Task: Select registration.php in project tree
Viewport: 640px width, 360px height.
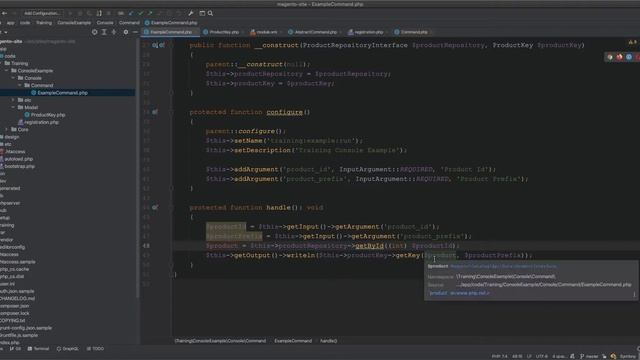Action: 41,122
